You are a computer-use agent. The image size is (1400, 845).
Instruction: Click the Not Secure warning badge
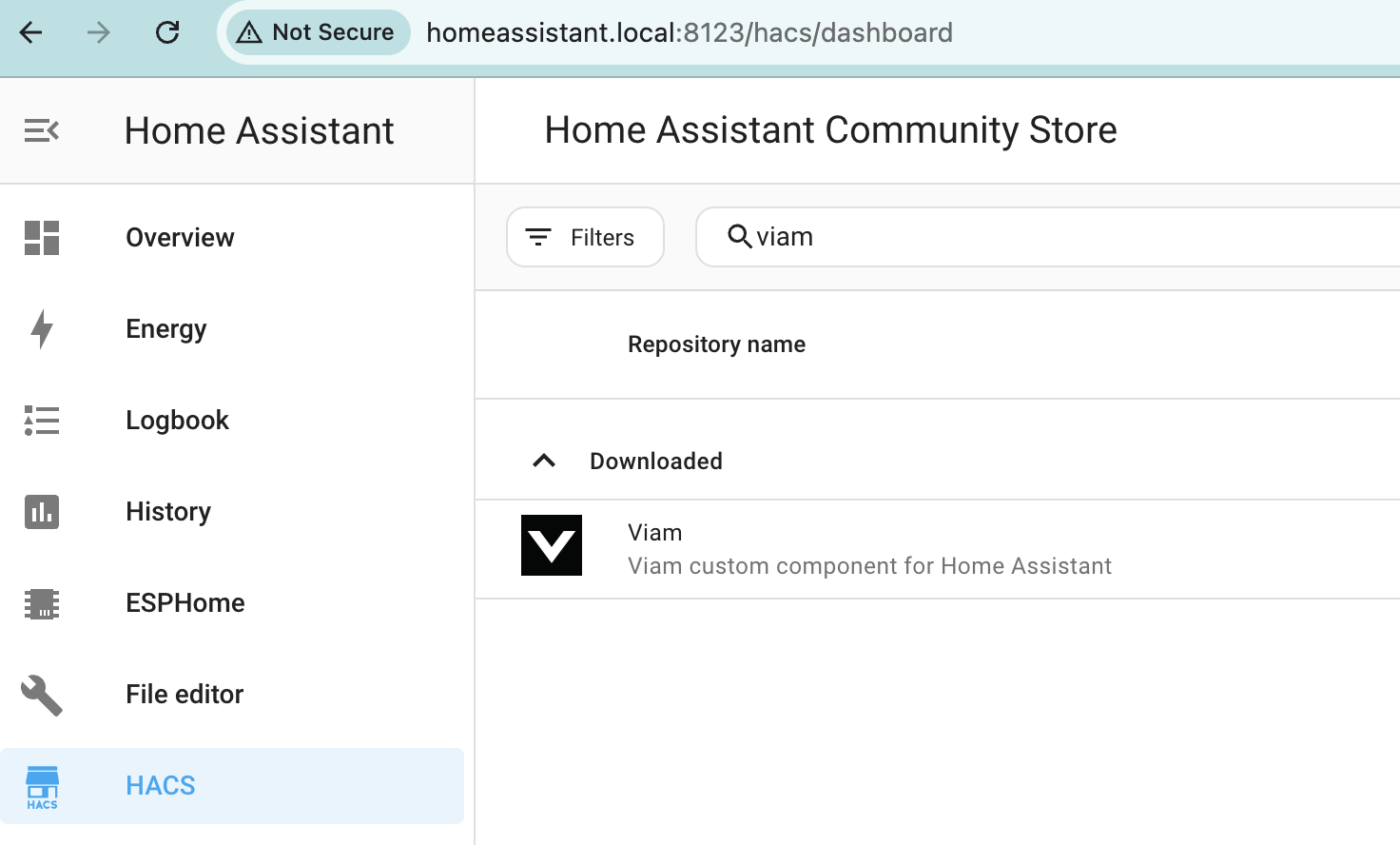click(318, 32)
